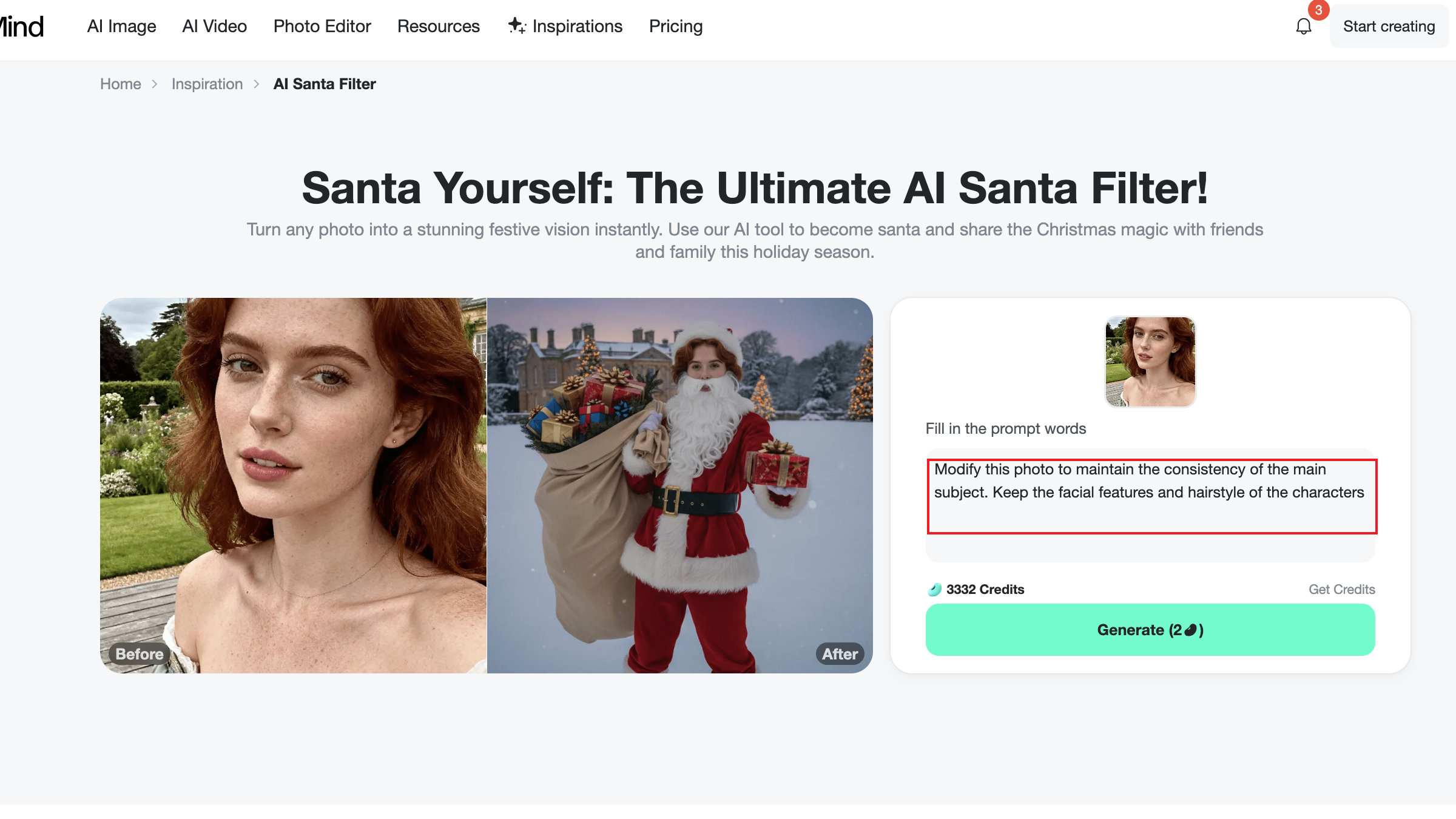Screen dimensions: 1456x819
Task: Click the uploaded portrait thumbnail
Action: pos(1150,362)
